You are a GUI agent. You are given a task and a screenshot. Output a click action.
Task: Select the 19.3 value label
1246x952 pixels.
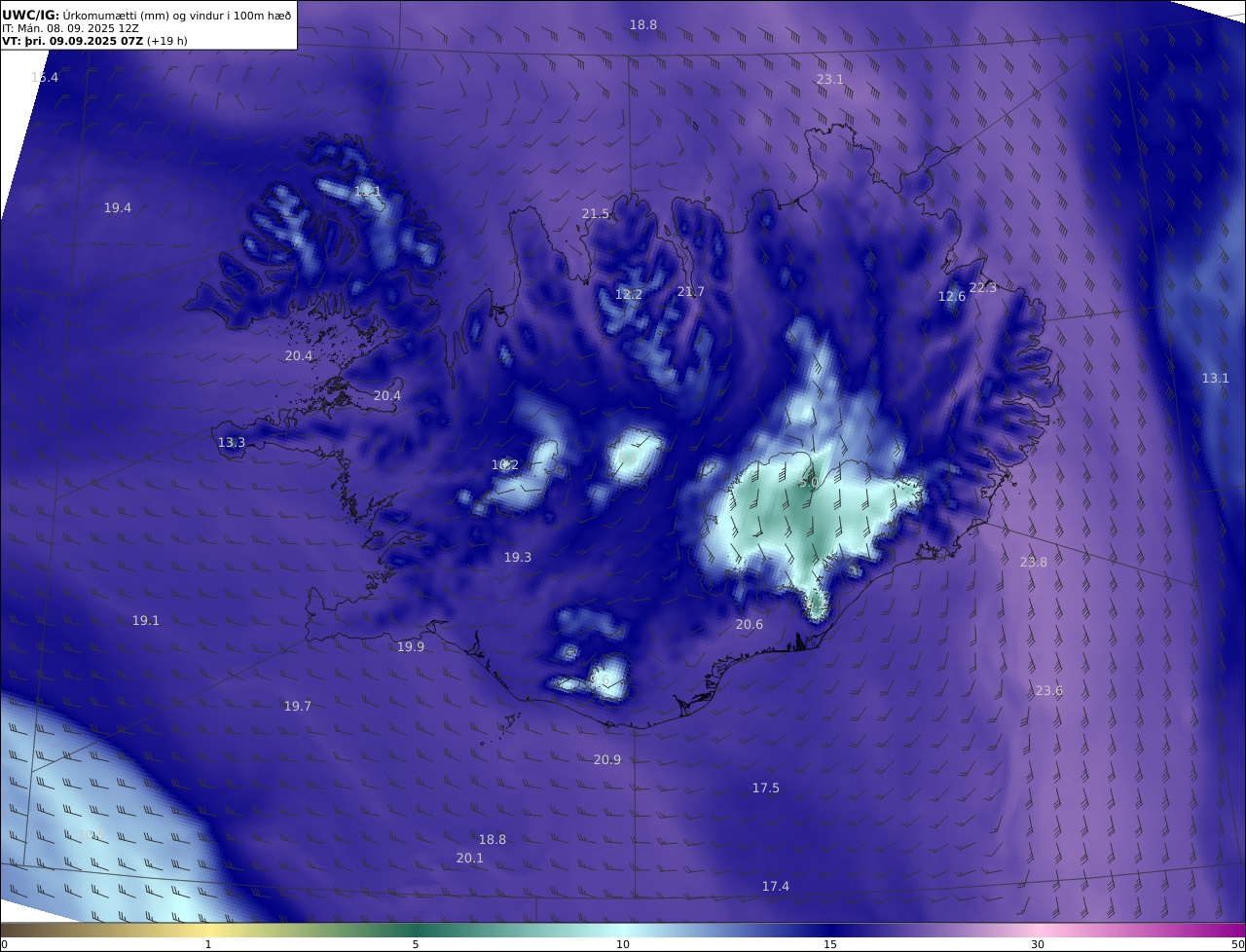(x=518, y=557)
